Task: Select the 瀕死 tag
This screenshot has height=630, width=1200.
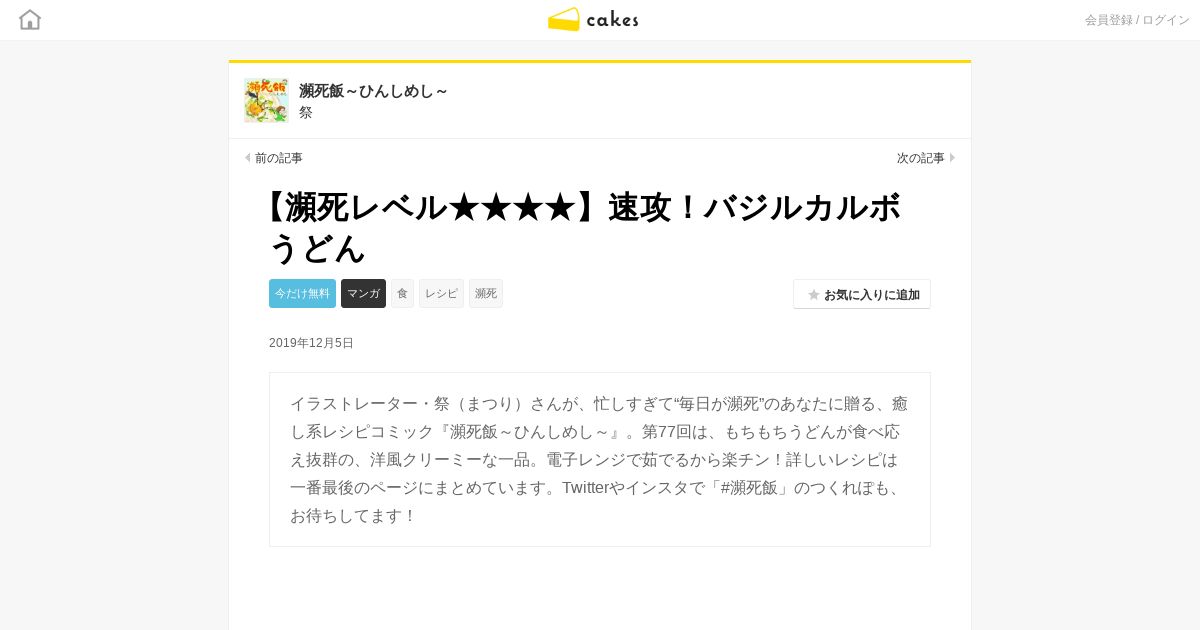Action: (486, 293)
